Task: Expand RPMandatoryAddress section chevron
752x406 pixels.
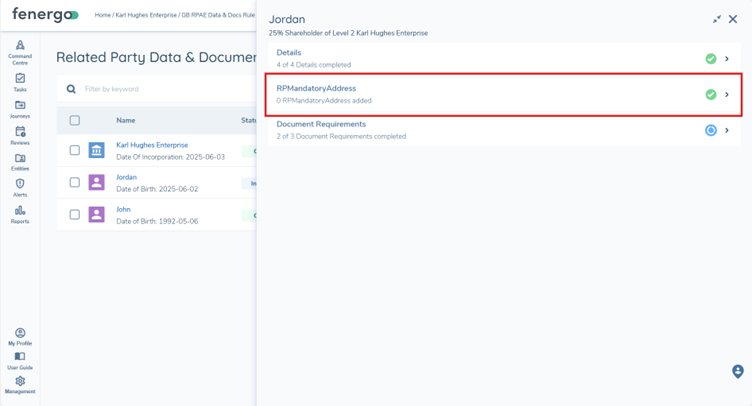Action: [x=727, y=95]
